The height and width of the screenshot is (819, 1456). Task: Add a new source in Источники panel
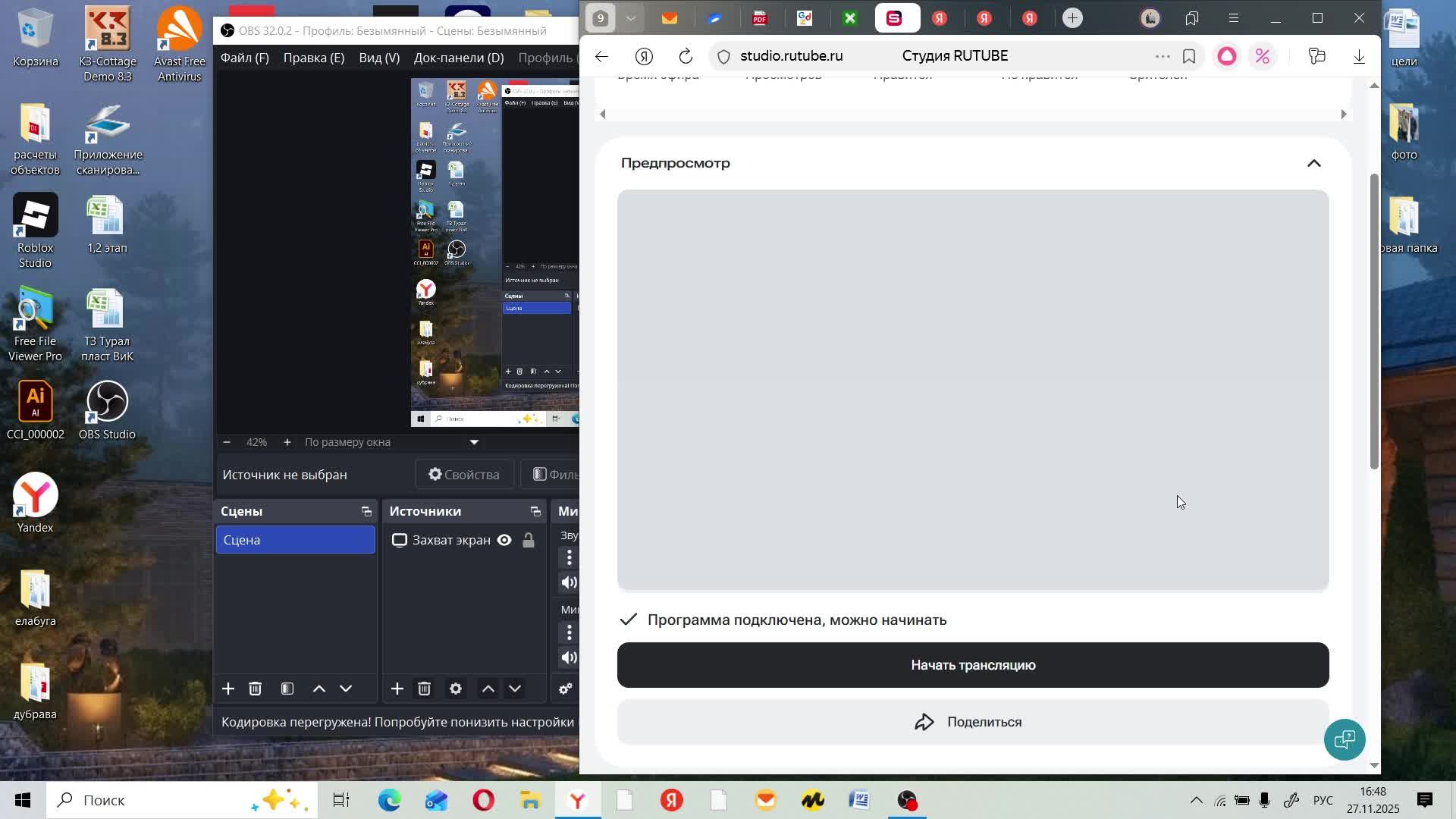click(397, 689)
